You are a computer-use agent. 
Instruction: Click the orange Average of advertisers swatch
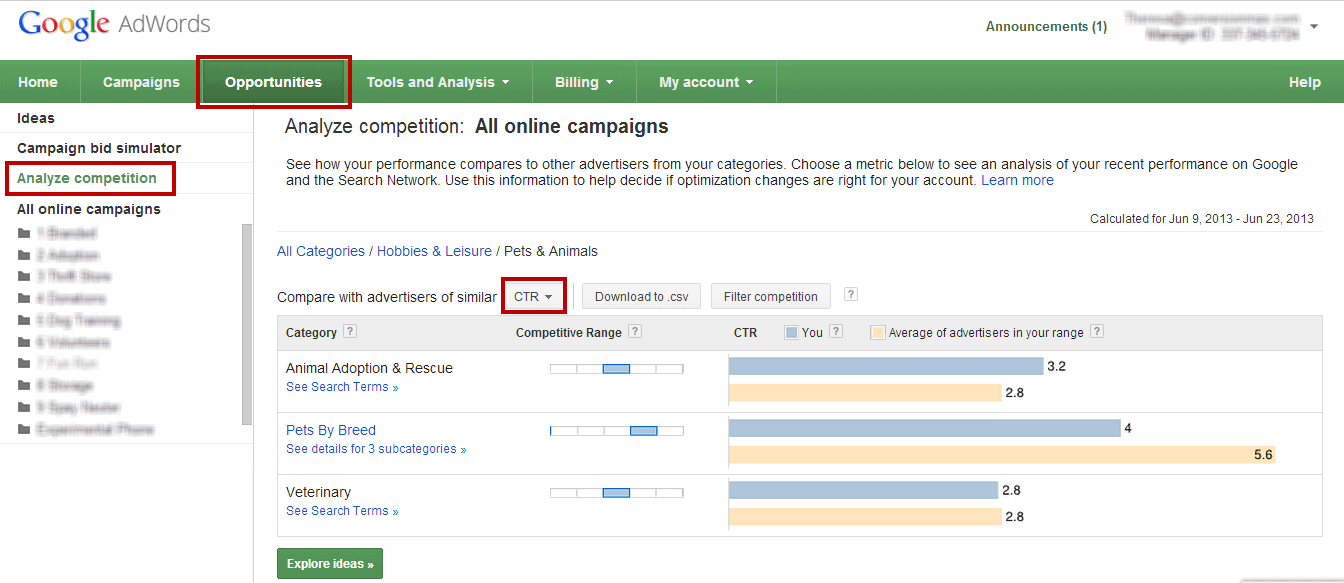point(878,332)
